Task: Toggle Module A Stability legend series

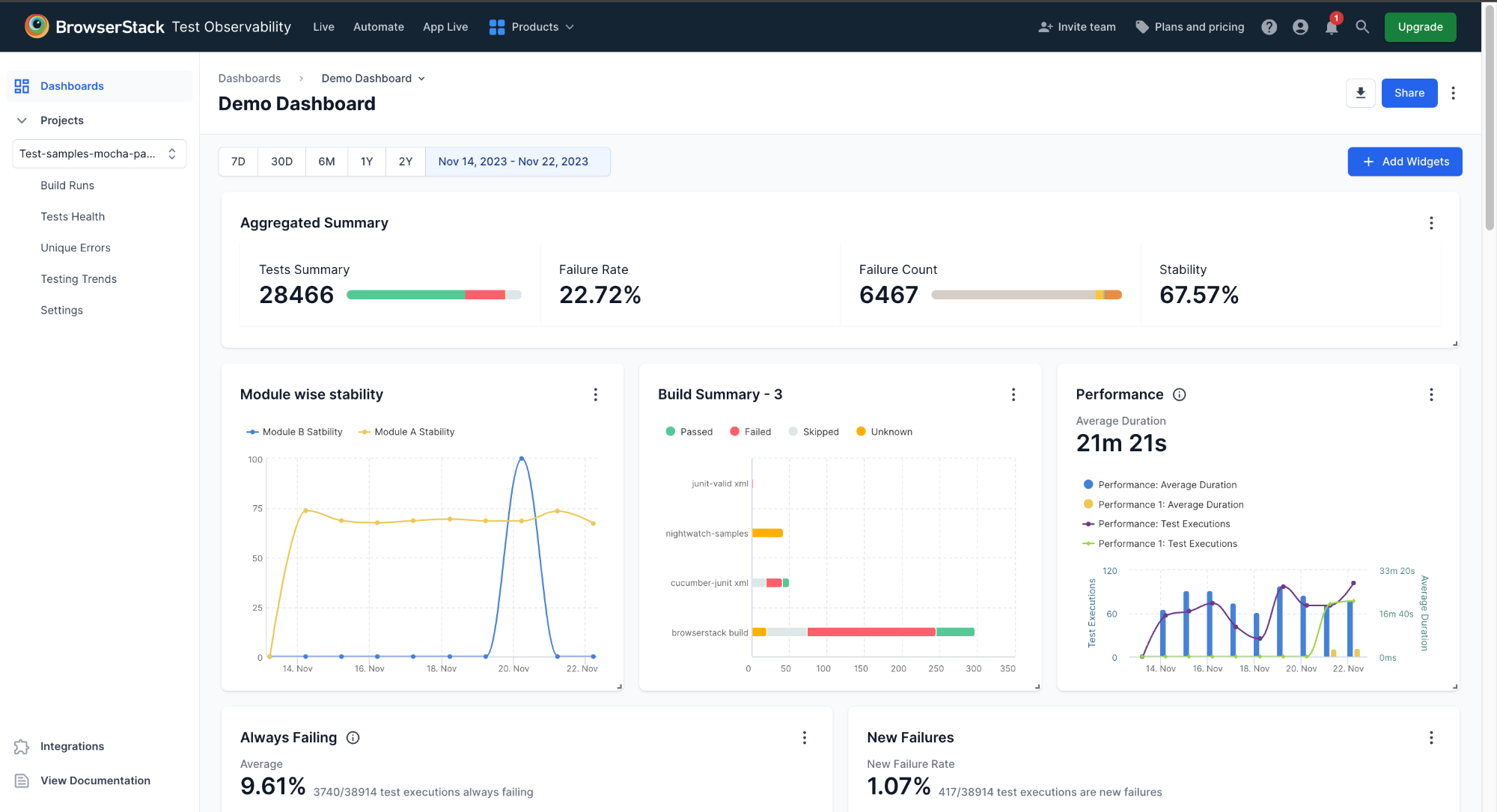Action: pos(406,432)
